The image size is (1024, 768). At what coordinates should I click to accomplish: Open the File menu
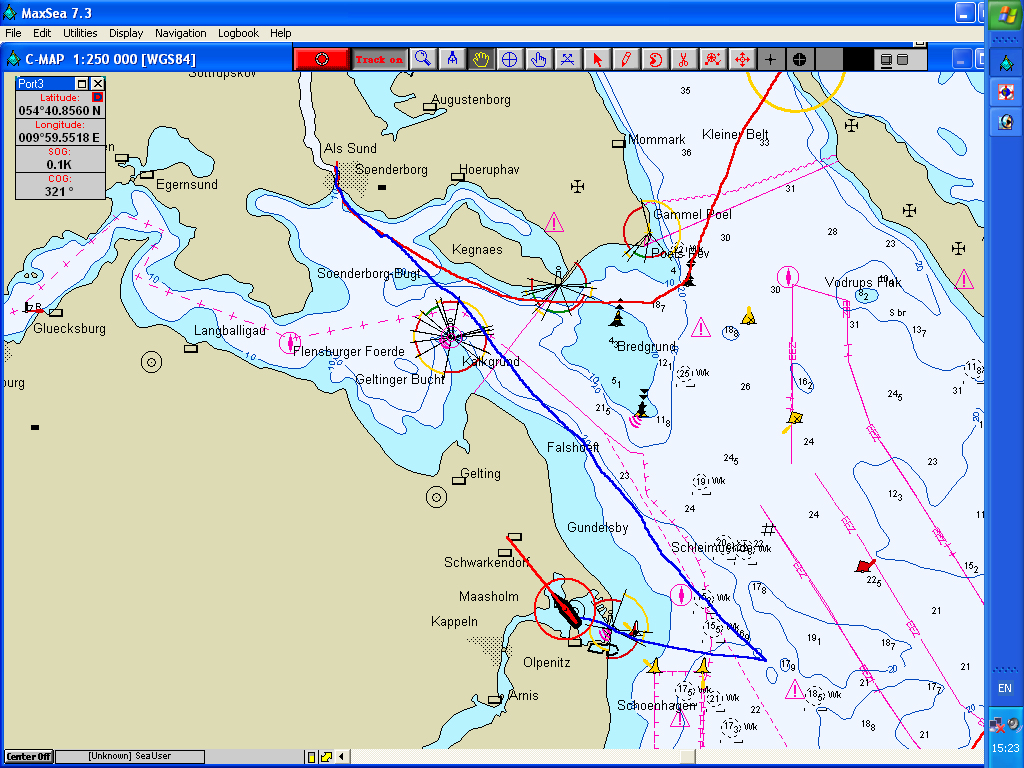pyautogui.click(x=13, y=33)
